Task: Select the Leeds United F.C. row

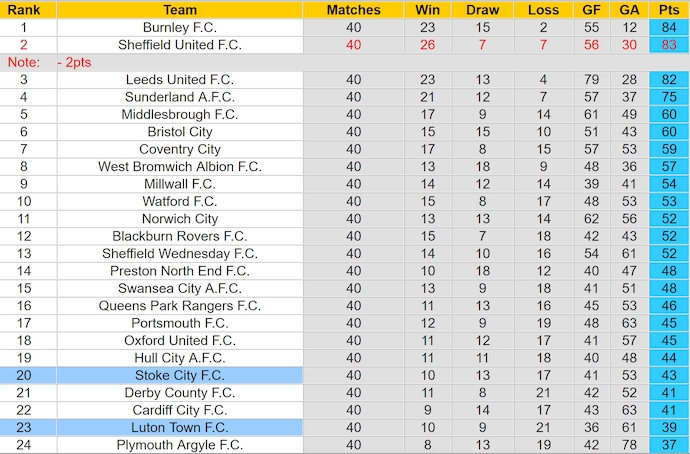Action: (x=180, y=79)
